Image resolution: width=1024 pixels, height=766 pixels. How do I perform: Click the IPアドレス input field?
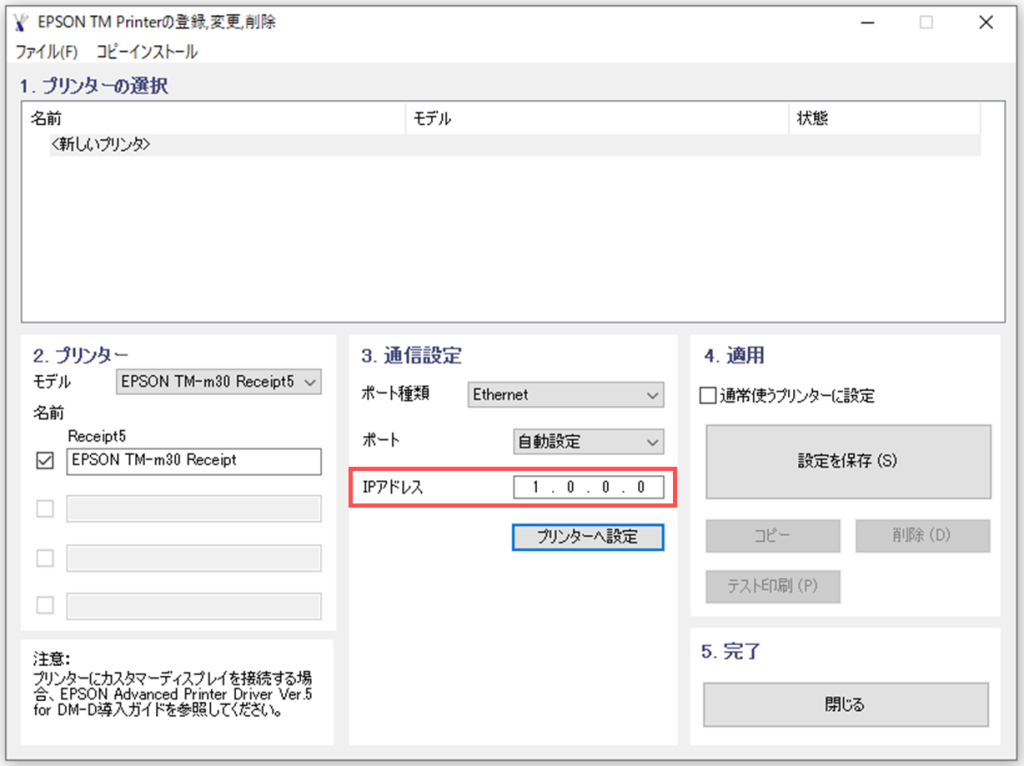[x=588, y=487]
